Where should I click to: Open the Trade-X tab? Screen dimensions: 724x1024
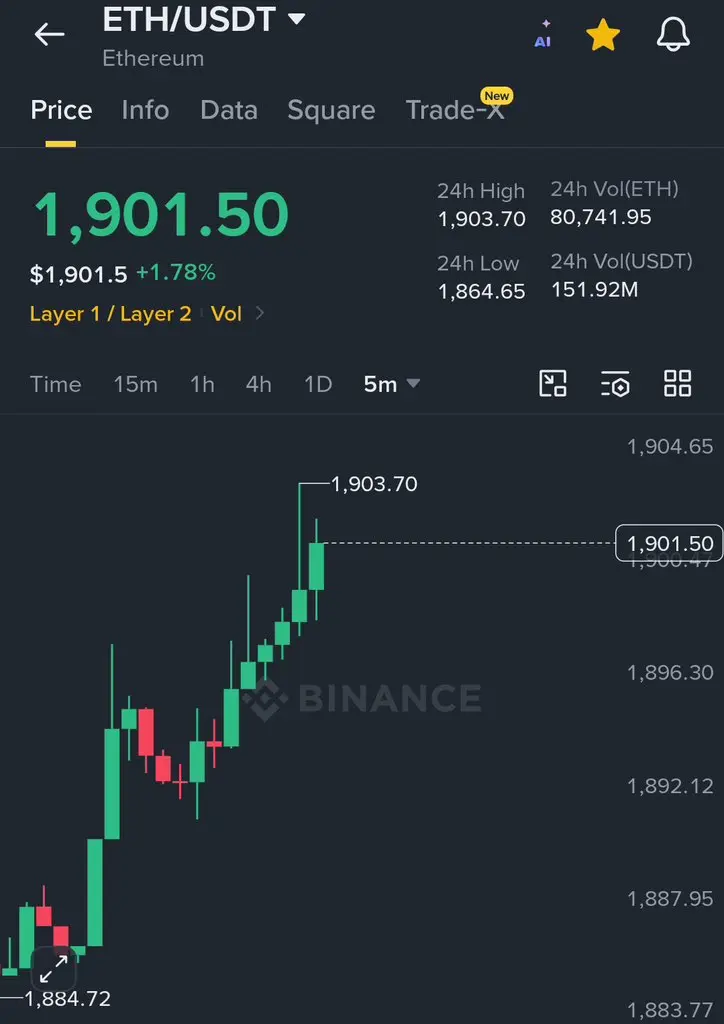[455, 110]
